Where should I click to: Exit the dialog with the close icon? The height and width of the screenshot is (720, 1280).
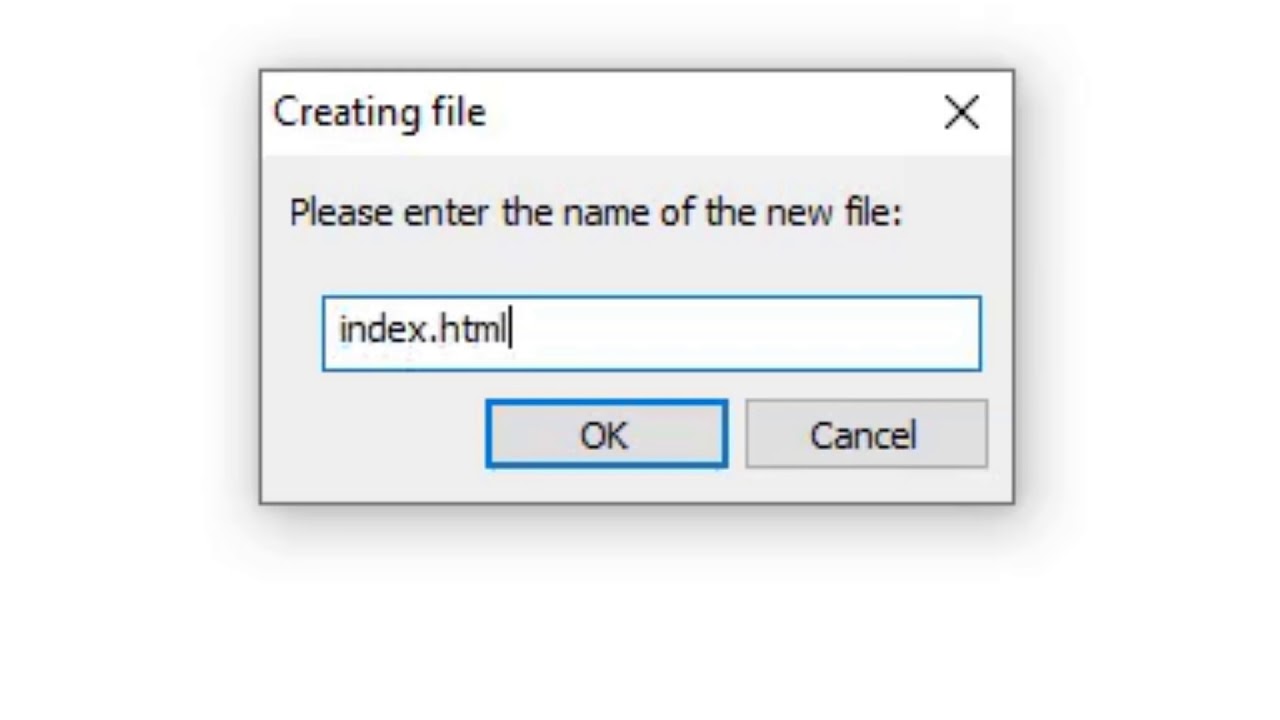pos(962,113)
